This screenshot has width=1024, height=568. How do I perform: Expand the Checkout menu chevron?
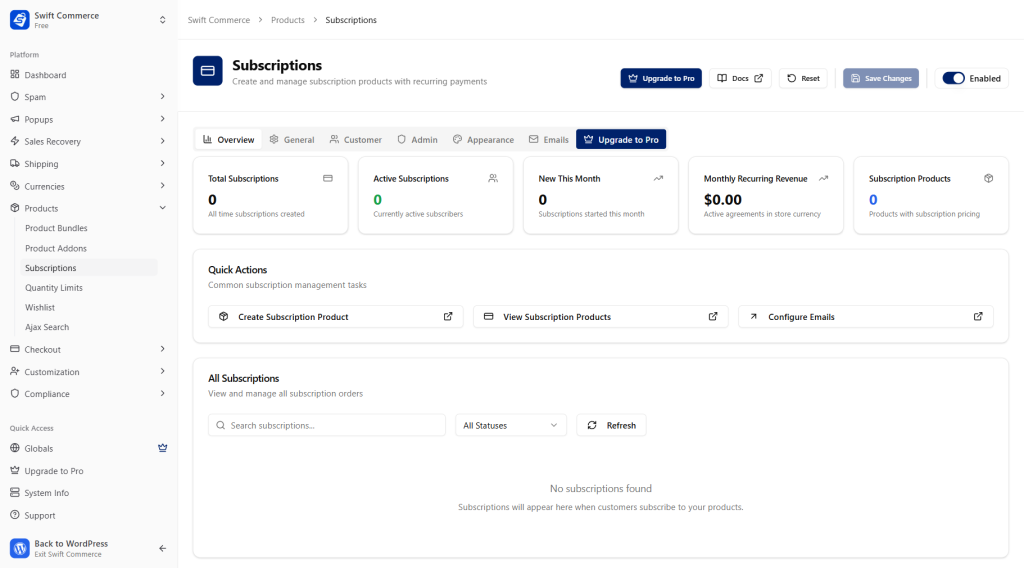pyautogui.click(x=163, y=349)
